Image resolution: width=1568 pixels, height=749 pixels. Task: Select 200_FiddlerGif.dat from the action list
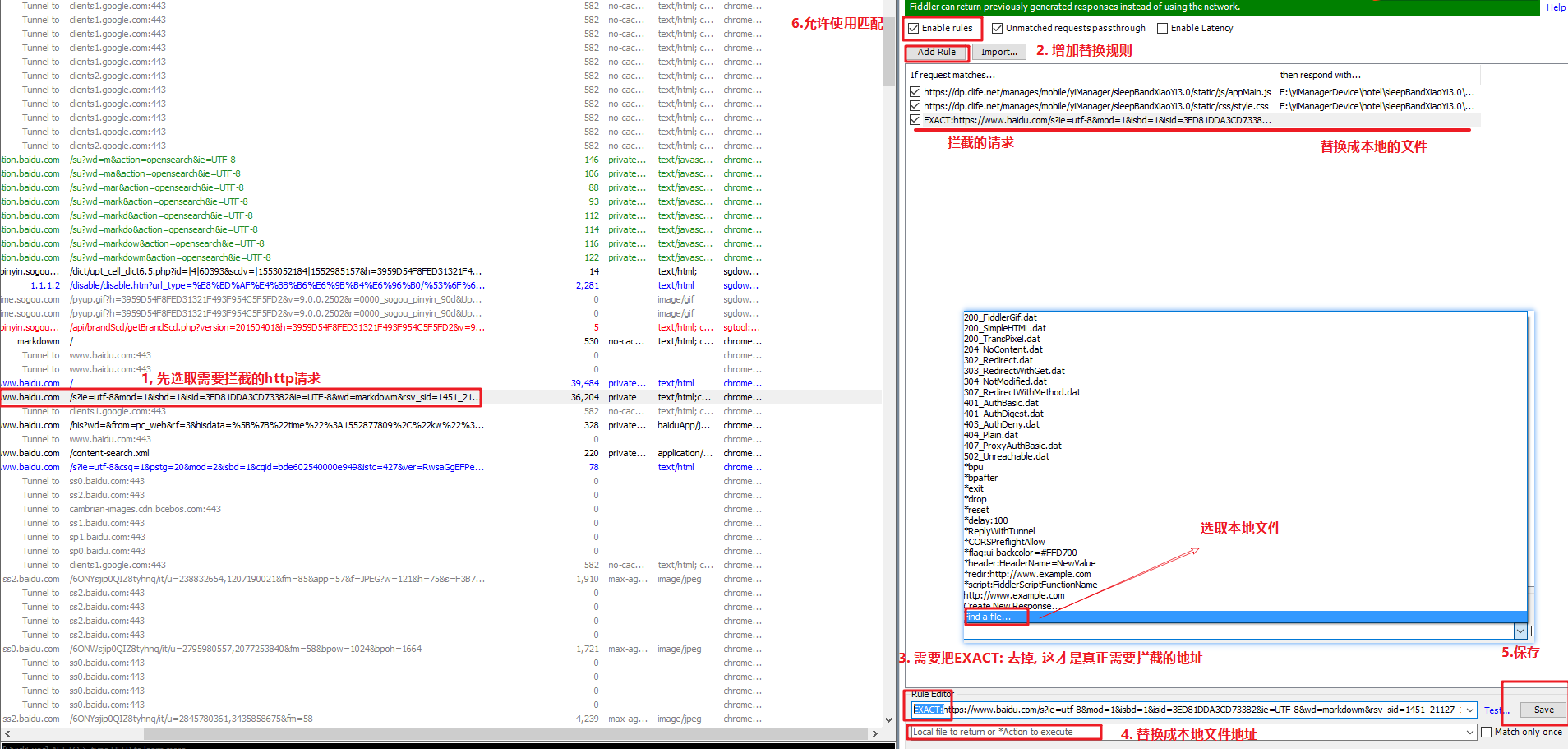coord(1244,317)
